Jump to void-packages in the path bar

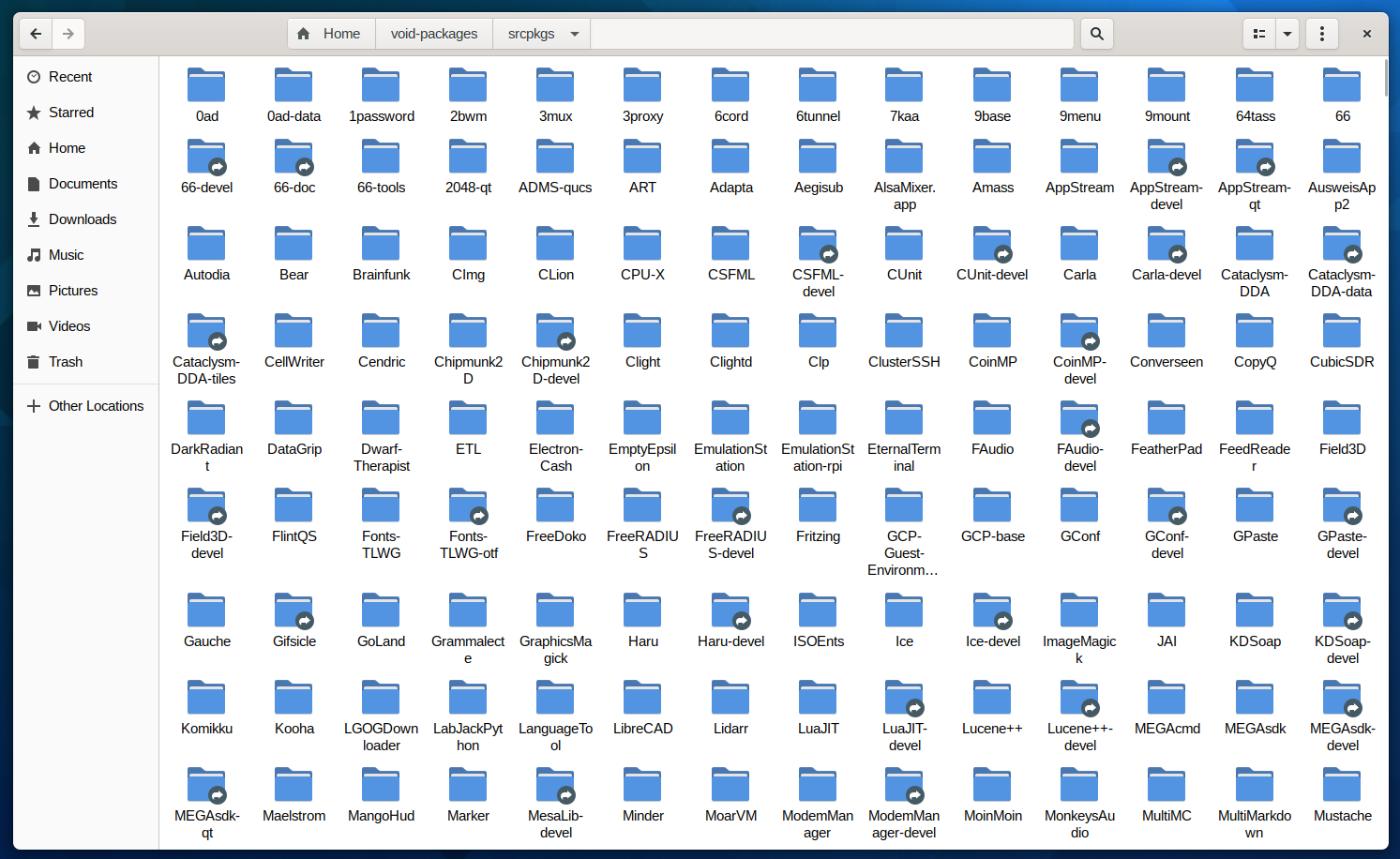click(434, 34)
